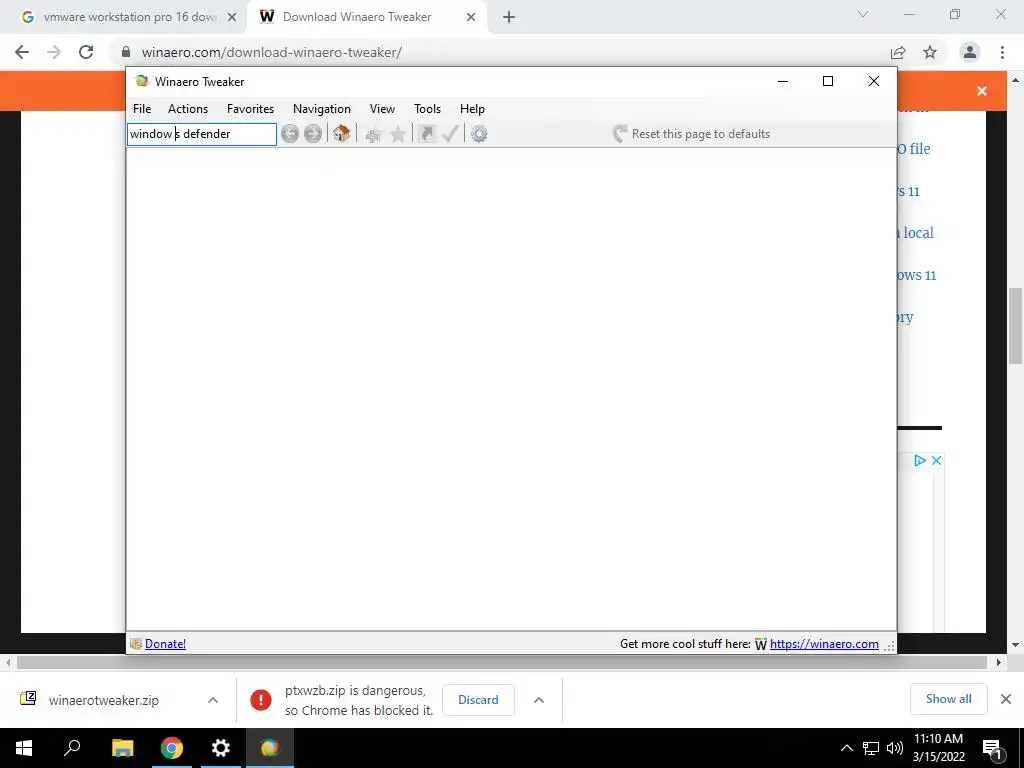Go to Winaero Tweaker home page icon
The height and width of the screenshot is (768, 1024).
tap(342, 134)
